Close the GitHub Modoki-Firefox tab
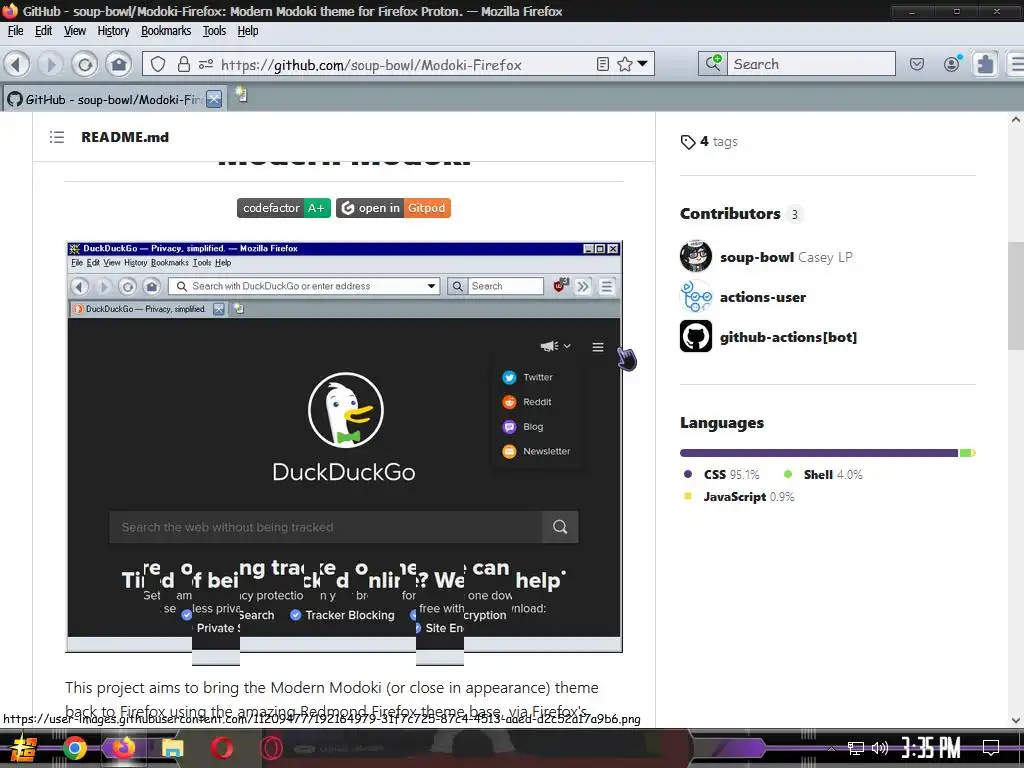Viewport: 1024px width, 768px height. (x=214, y=99)
